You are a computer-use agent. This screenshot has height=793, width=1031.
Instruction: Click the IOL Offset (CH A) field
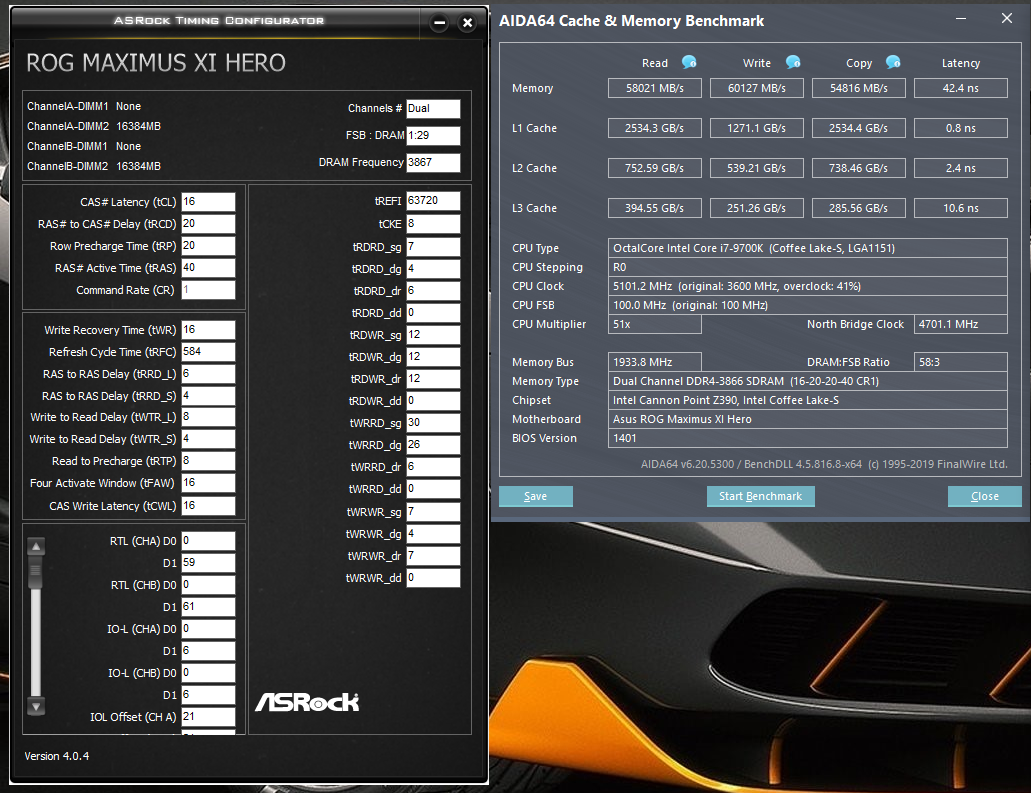click(208, 717)
